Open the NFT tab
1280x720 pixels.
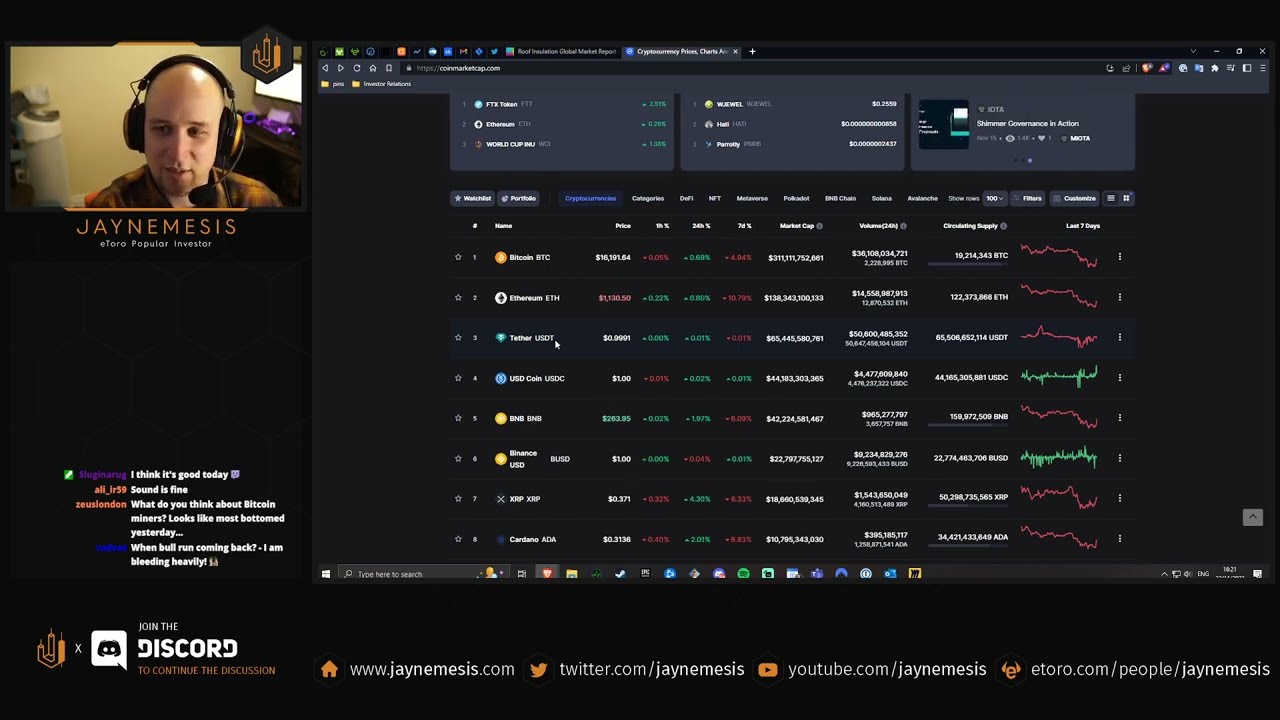click(x=715, y=198)
